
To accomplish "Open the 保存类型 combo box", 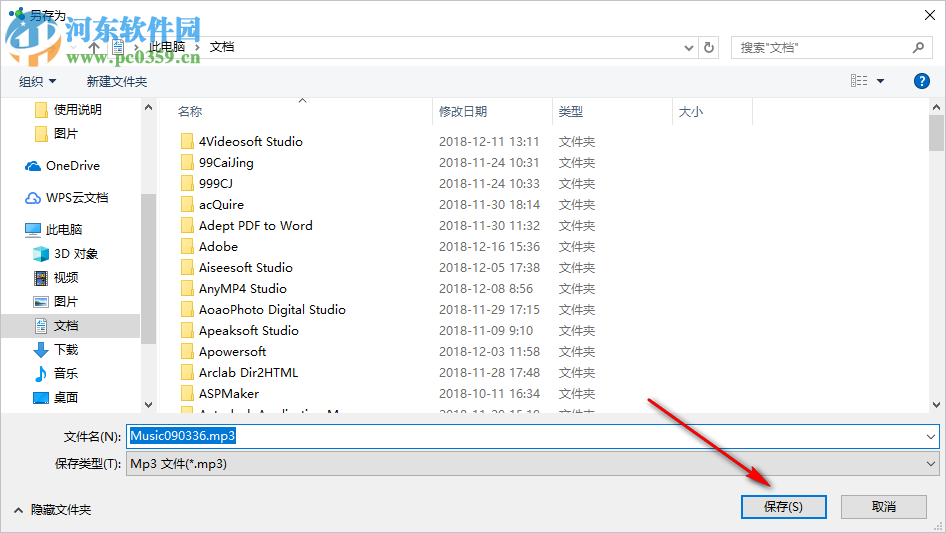I will (x=532, y=464).
